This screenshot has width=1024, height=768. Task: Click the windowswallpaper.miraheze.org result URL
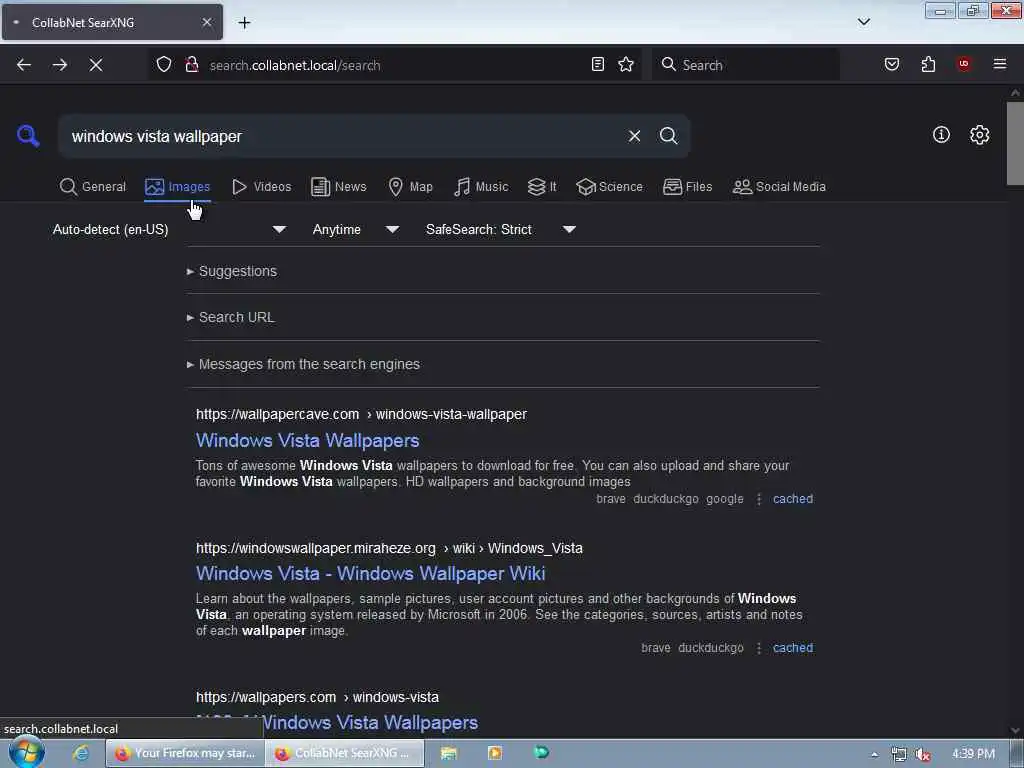tap(389, 548)
